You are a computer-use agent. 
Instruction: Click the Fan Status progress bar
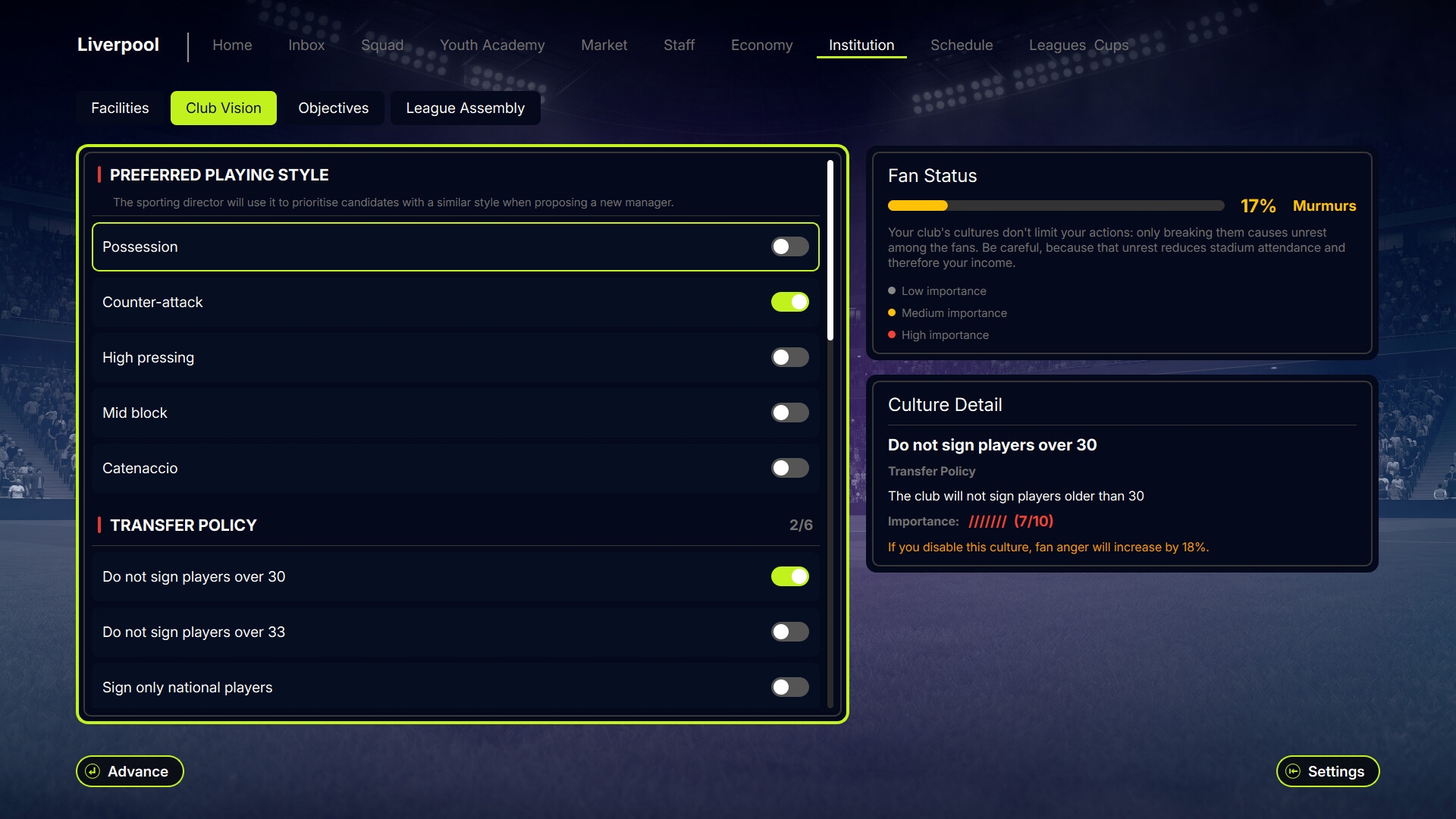coord(1056,206)
